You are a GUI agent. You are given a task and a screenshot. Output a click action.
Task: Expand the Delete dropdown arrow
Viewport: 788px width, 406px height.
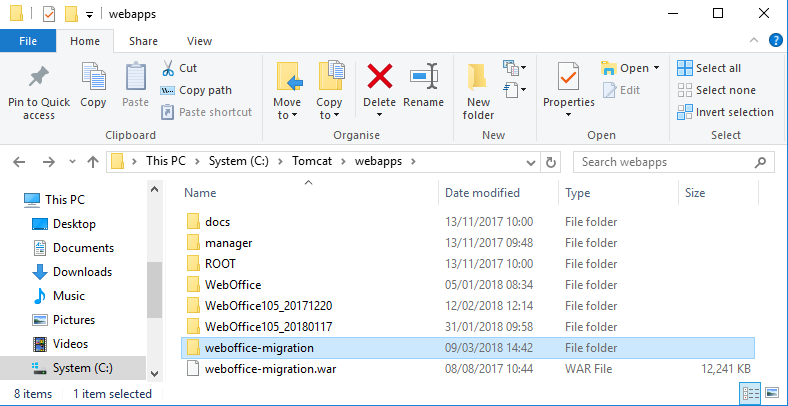click(380, 115)
